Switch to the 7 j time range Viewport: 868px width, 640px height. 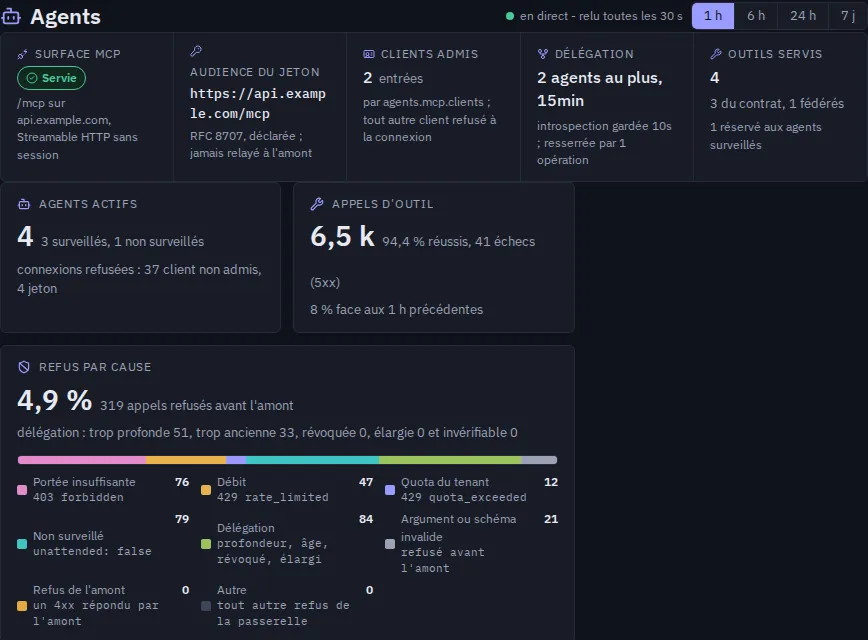[x=848, y=16]
